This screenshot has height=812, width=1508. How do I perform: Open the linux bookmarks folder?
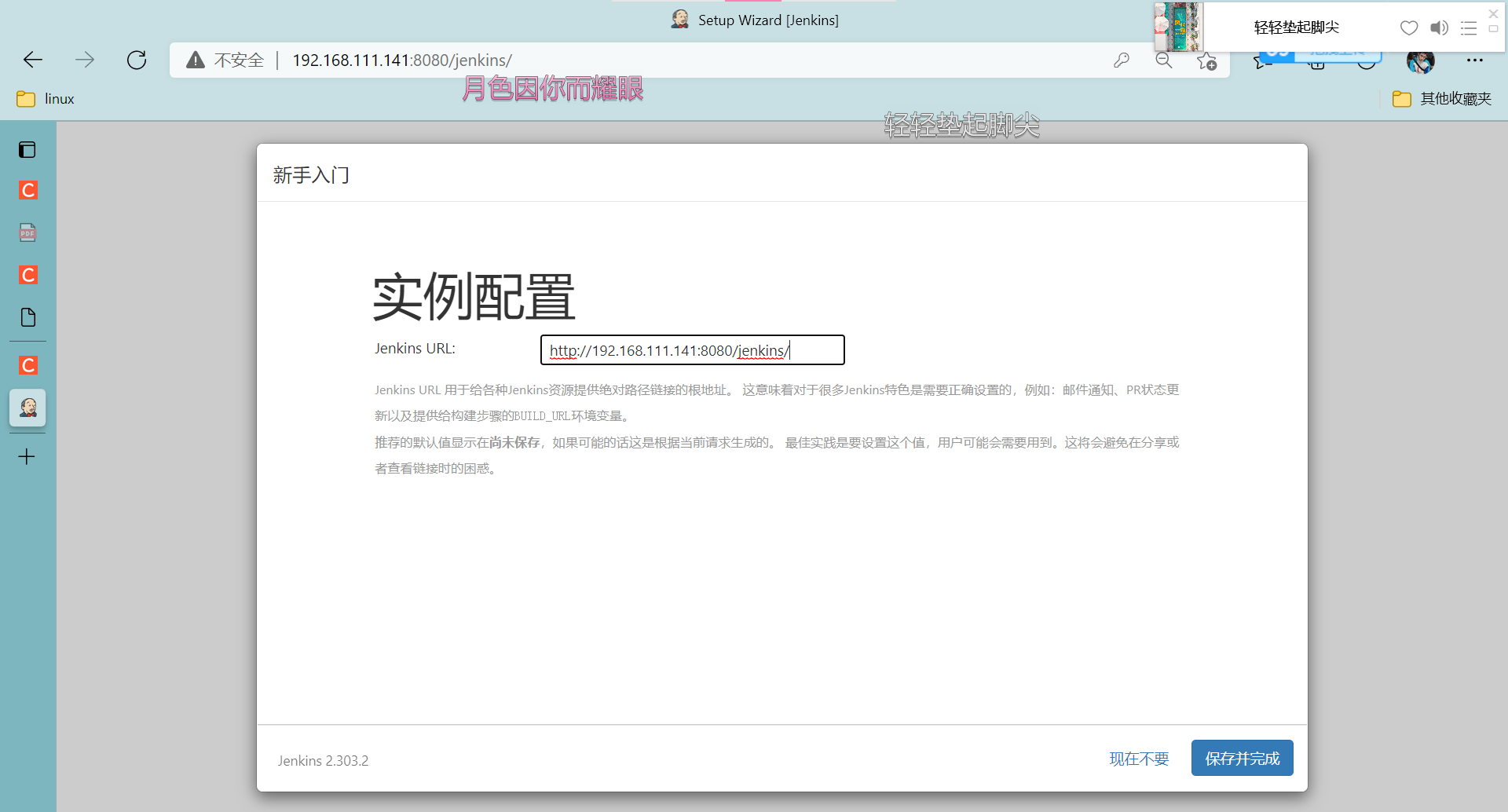tap(46, 99)
